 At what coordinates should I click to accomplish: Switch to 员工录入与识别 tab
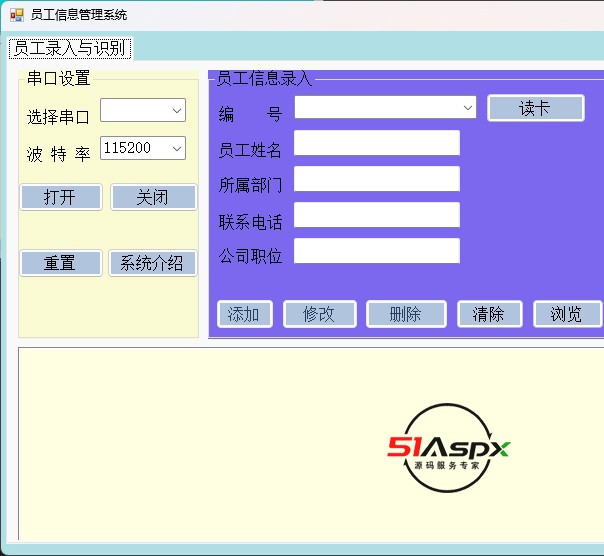[70, 48]
